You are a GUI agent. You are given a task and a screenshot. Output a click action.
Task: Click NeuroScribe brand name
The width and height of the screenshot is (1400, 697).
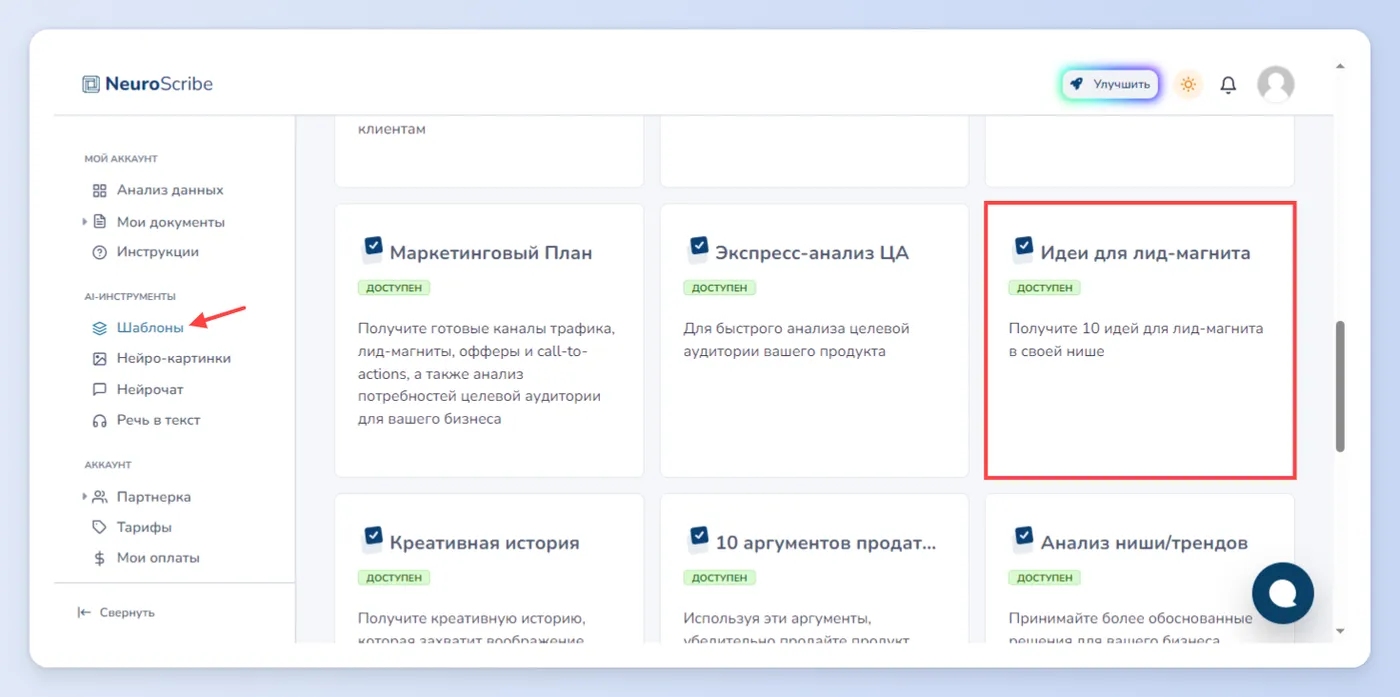coord(159,84)
